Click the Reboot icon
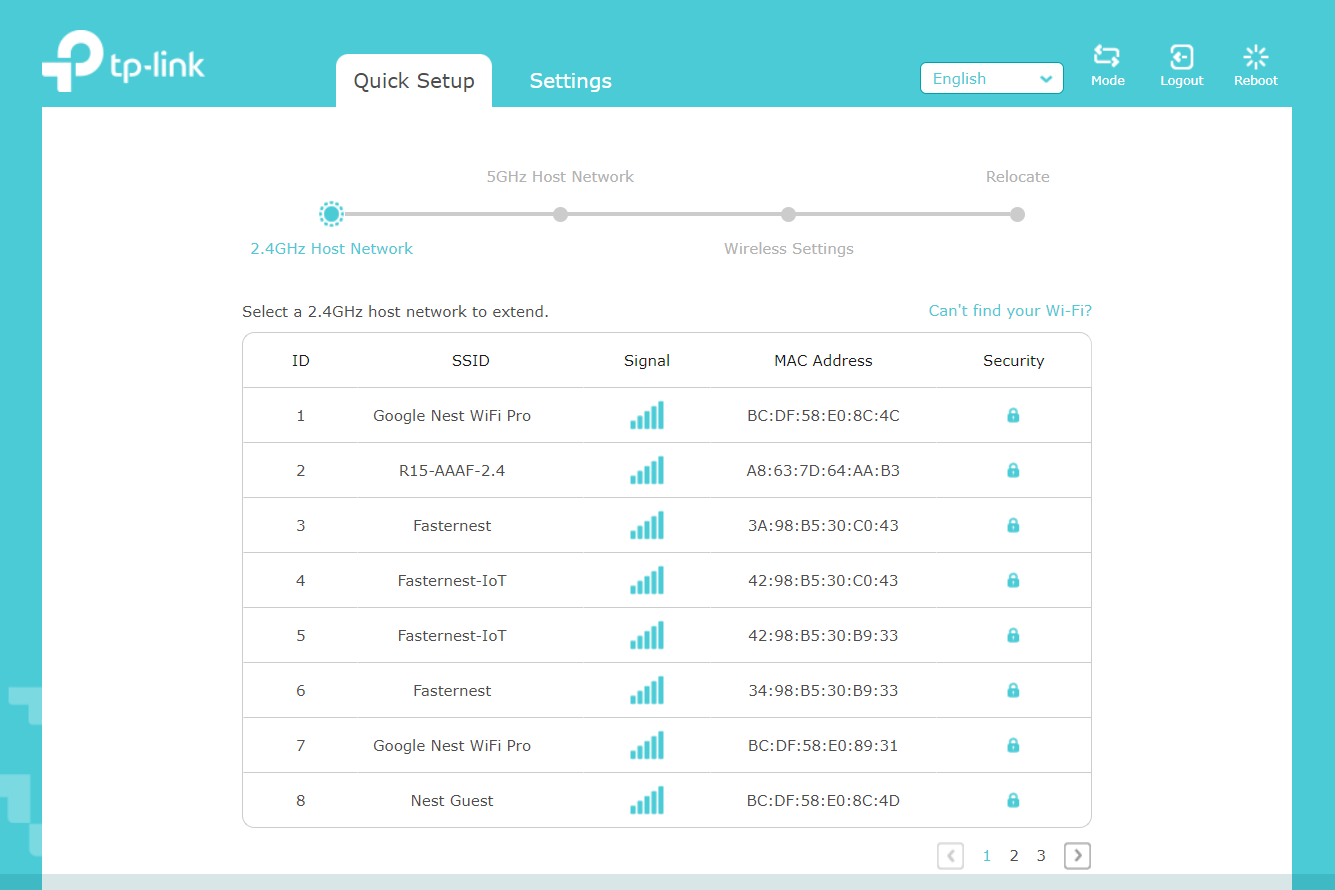Image resolution: width=1335 pixels, height=890 pixels. point(1256,56)
